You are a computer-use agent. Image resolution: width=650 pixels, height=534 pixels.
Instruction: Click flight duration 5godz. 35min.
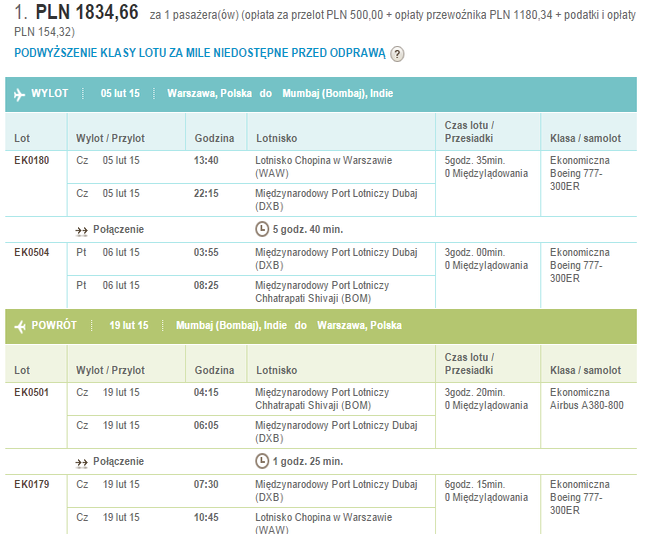475,160
